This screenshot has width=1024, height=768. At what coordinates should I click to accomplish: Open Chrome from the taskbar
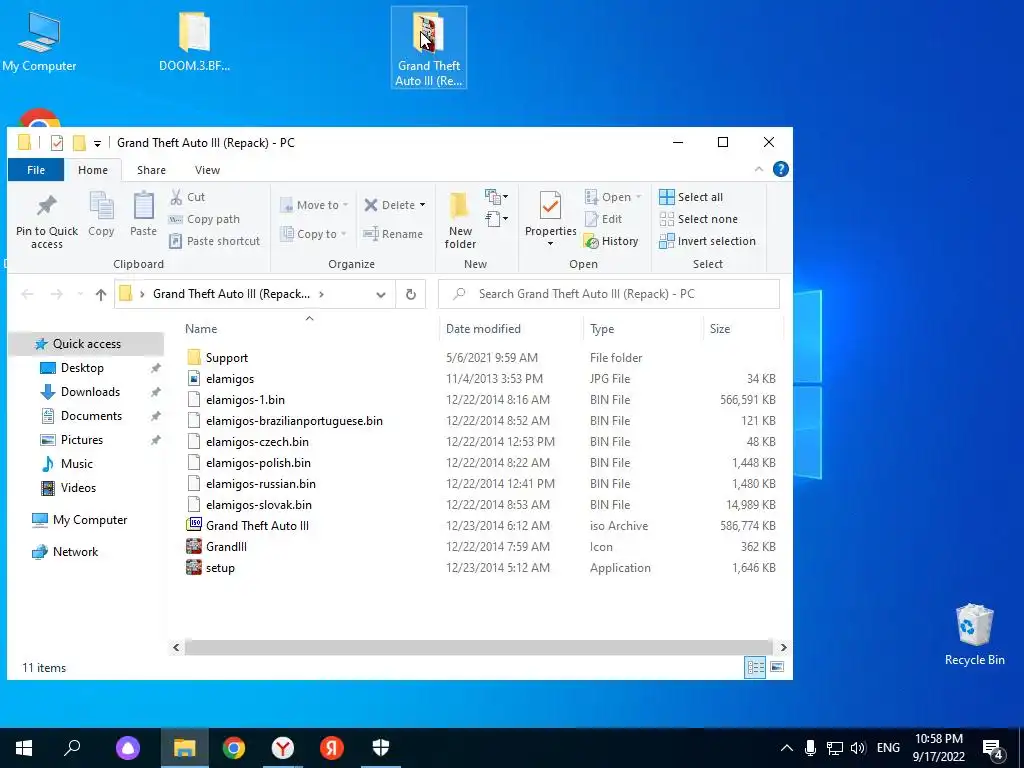coord(234,748)
